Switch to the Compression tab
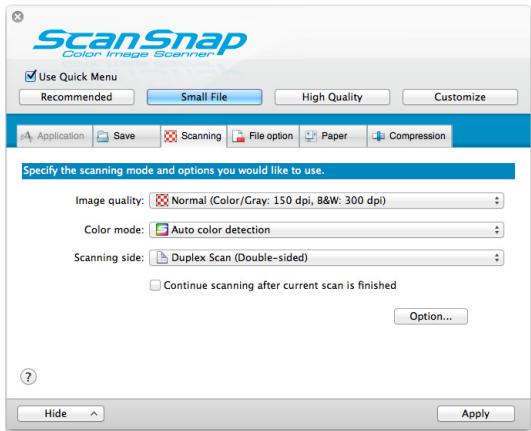 [x=409, y=136]
